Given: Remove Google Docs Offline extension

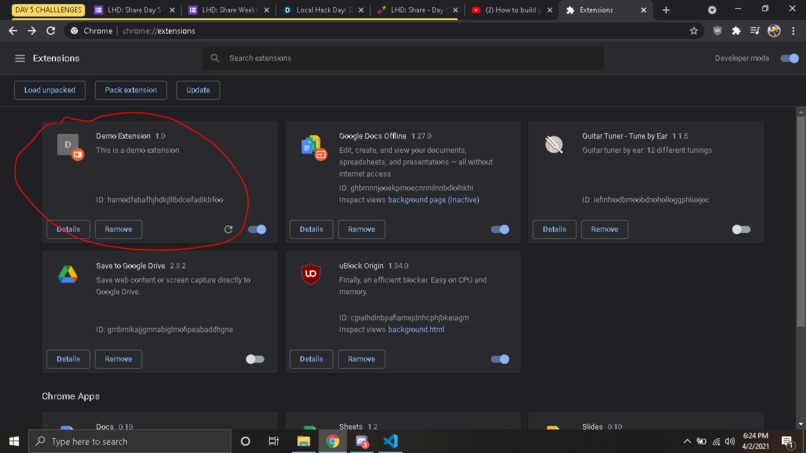Looking at the screenshot, I should (361, 229).
